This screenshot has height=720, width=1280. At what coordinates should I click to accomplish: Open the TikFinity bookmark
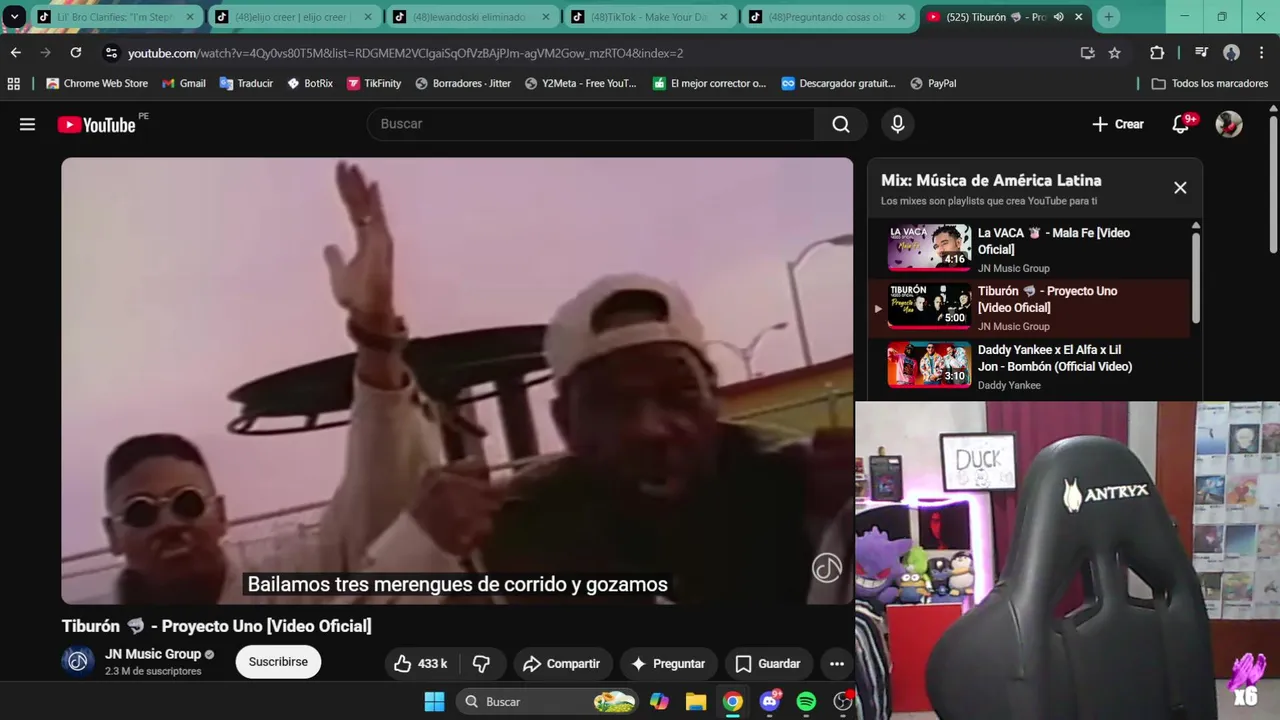pyautogui.click(x=374, y=84)
